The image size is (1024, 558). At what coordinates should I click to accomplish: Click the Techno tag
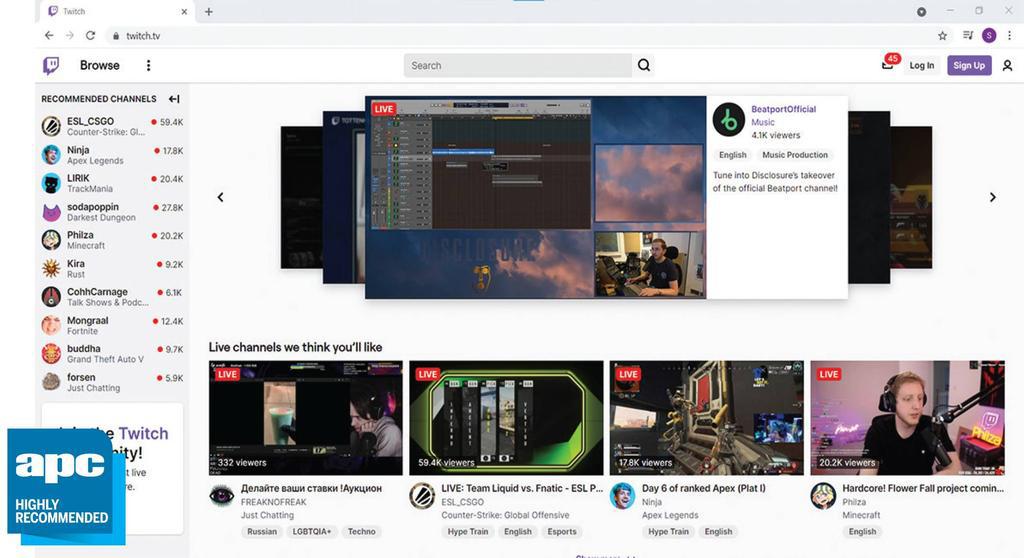pos(361,532)
